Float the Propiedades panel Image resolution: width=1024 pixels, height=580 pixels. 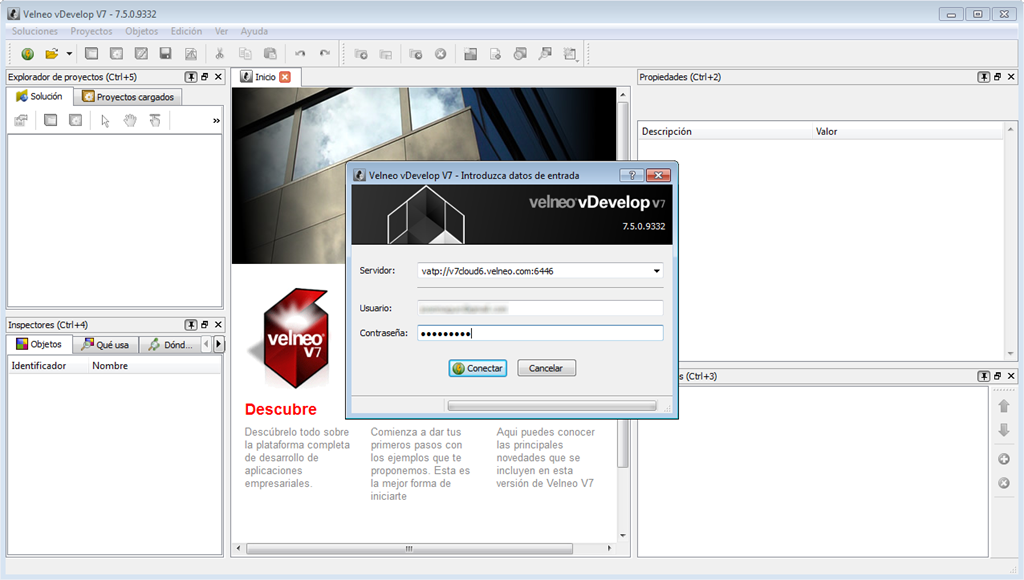[997, 76]
